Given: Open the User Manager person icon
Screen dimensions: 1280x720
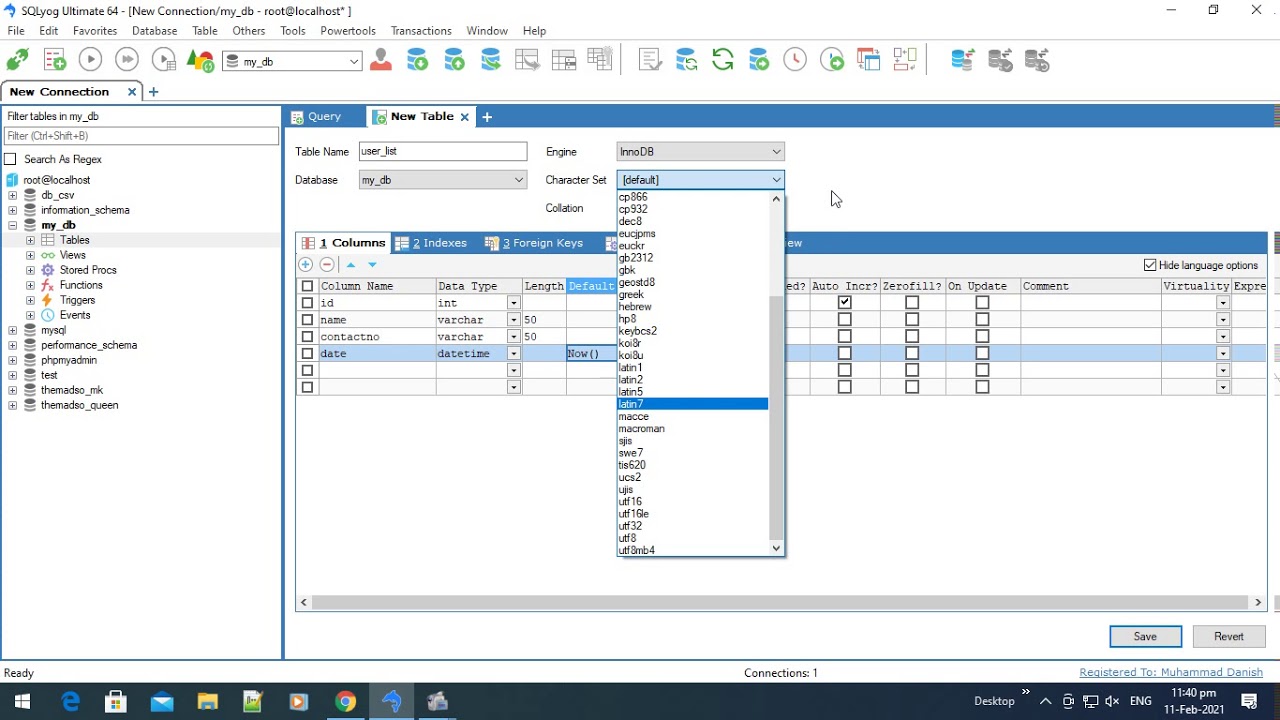Looking at the screenshot, I should 380,60.
